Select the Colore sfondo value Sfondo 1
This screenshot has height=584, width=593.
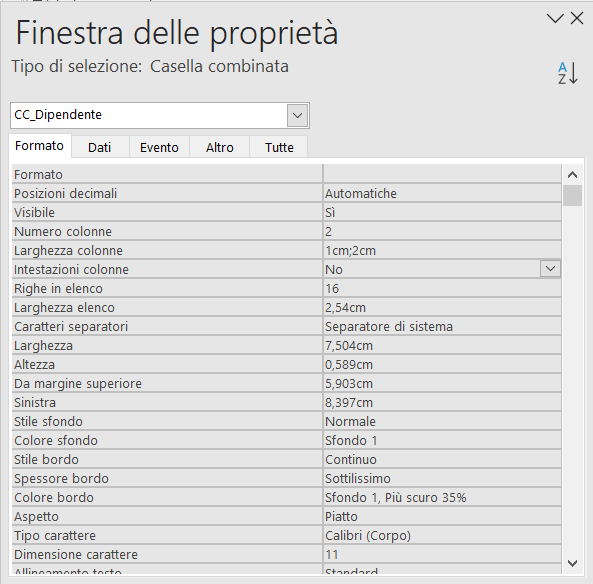442,440
